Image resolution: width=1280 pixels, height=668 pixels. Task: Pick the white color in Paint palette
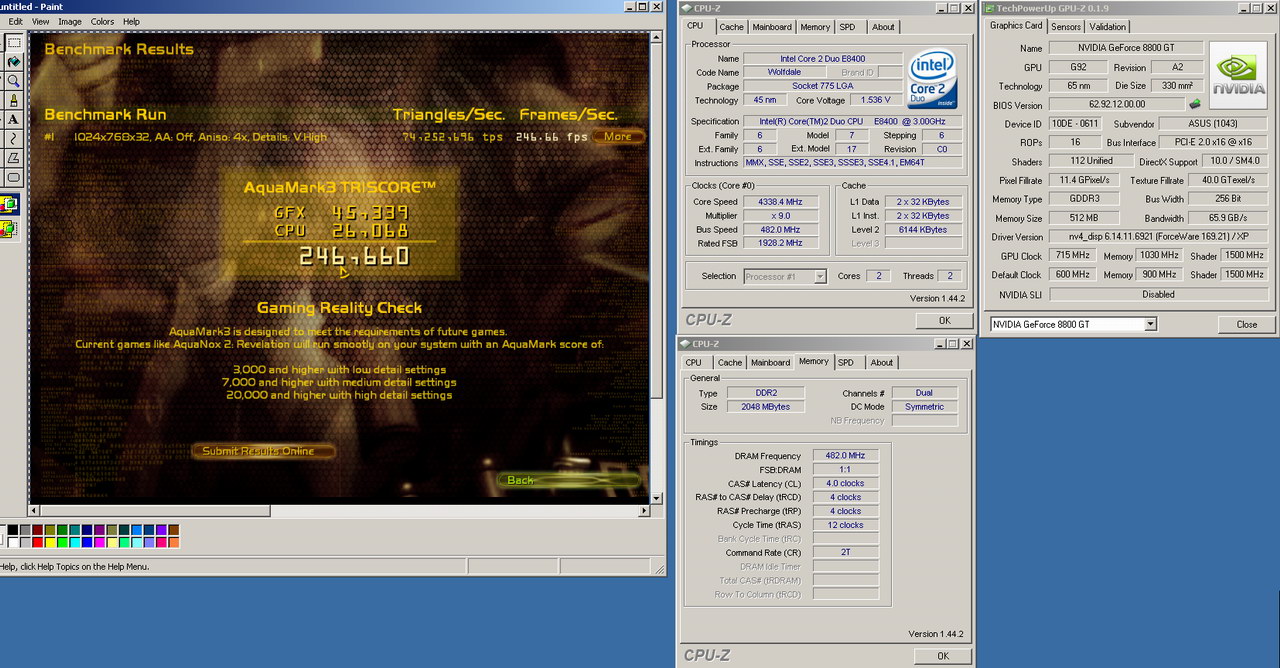click(13, 542)
